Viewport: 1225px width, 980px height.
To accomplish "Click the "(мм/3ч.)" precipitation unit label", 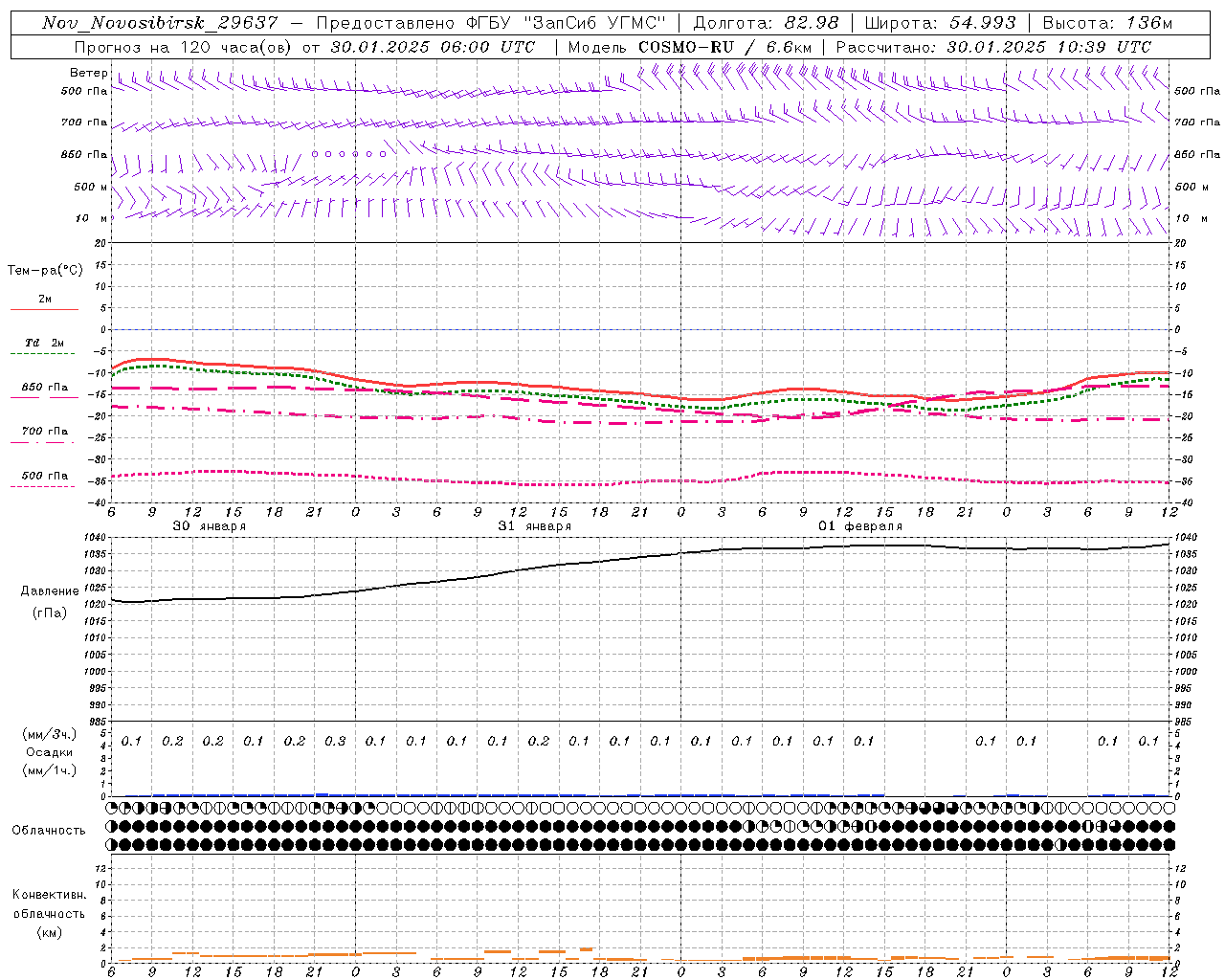I will pyautogui.click(x=50, y=734).
